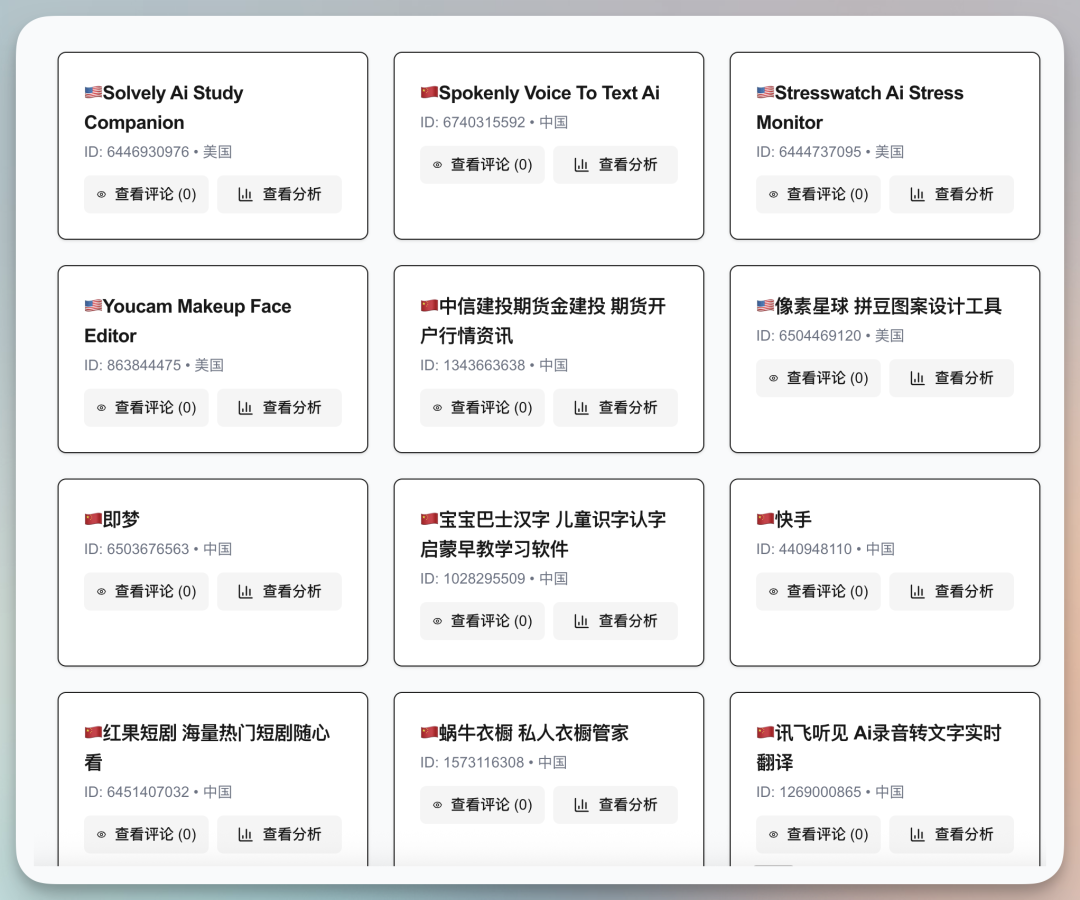
Task: Click the ID line 6446930976 • 美国
Action: point(158,151)
